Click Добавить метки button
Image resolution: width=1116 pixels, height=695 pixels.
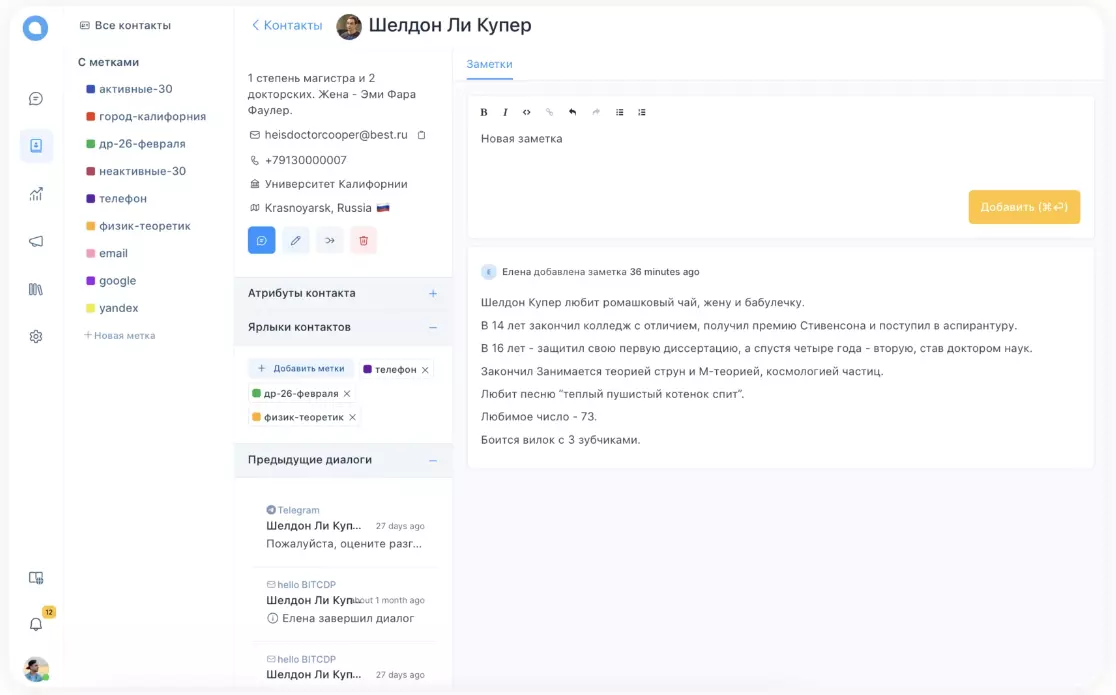(x=301, y=369)
